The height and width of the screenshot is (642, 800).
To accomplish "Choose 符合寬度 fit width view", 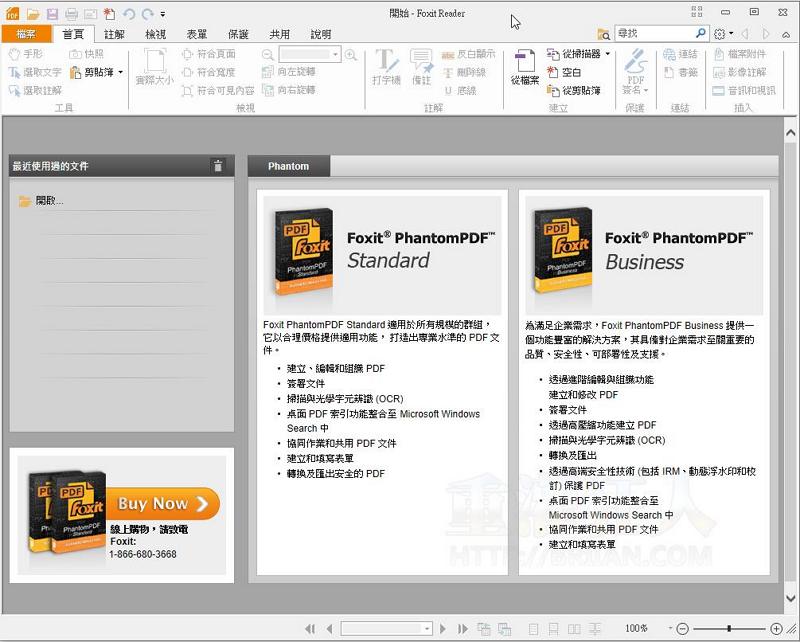I will [209, 72].
